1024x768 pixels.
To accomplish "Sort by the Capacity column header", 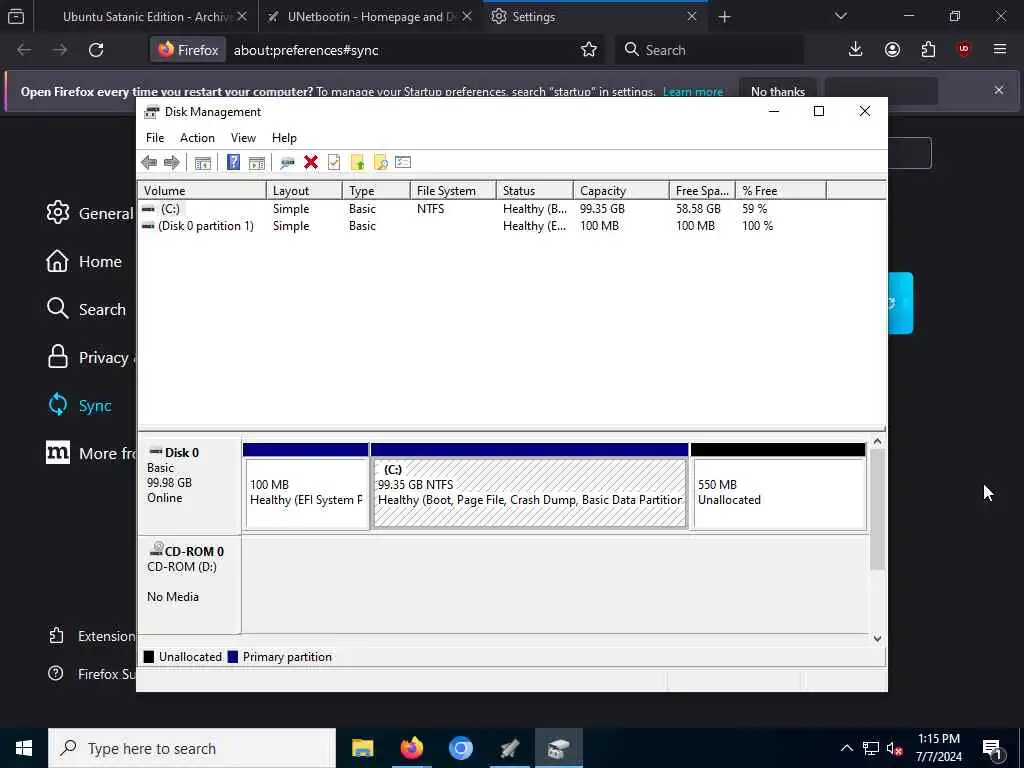I will coord(621,191).
